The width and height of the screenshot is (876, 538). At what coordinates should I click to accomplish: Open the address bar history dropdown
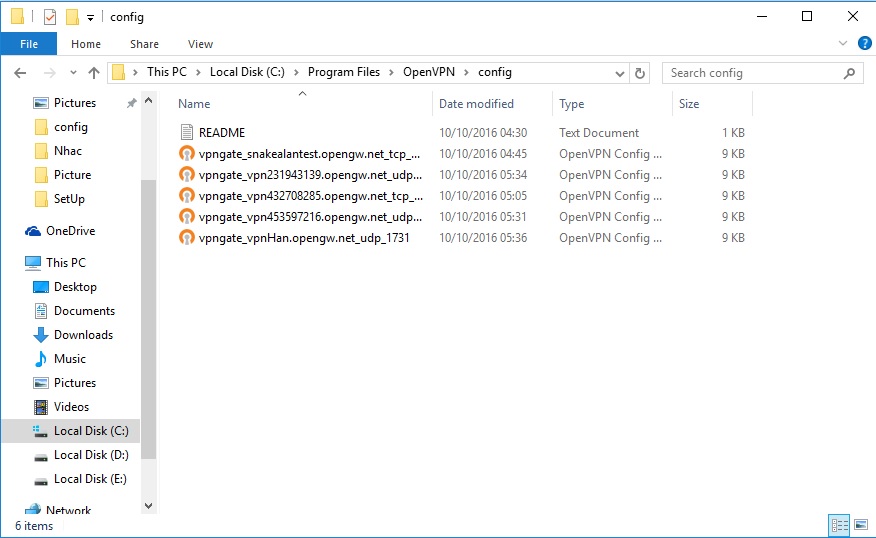[x=620, y=73]
